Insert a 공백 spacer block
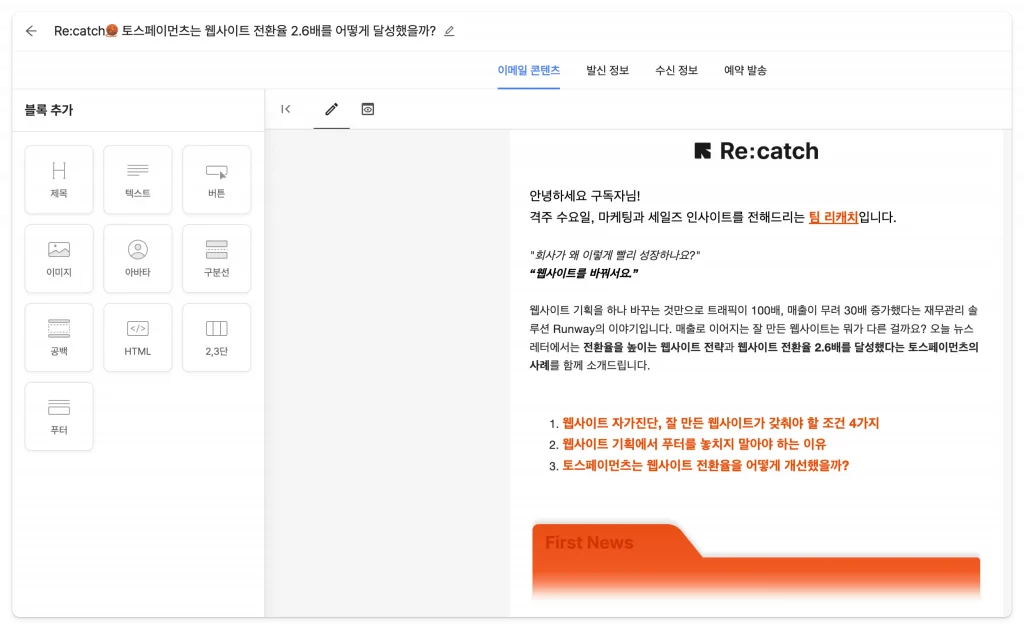The width and height of the screenshot is (1024, 629). (58, 337)
